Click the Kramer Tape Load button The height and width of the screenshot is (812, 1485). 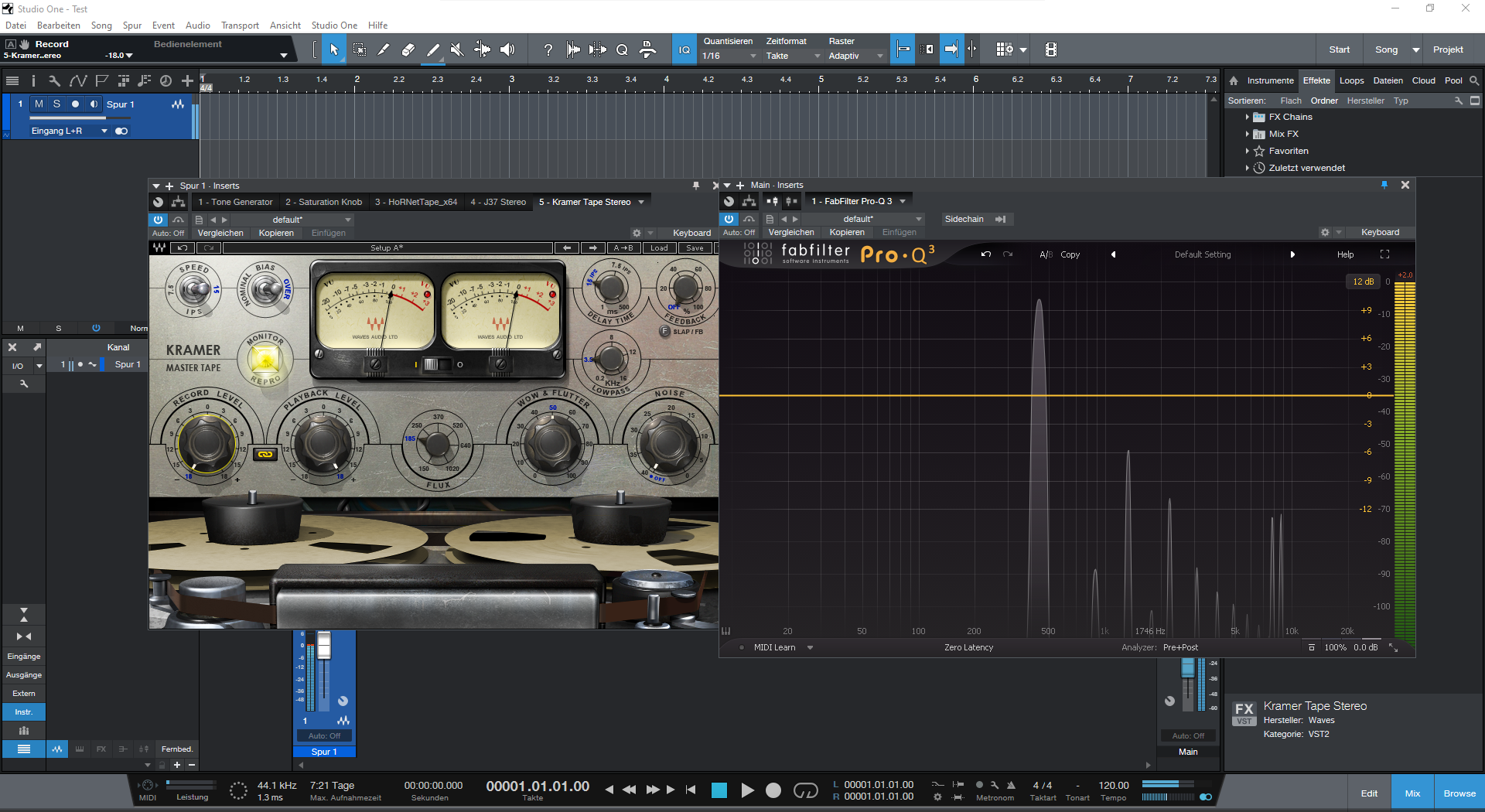(x=659, y=248)
